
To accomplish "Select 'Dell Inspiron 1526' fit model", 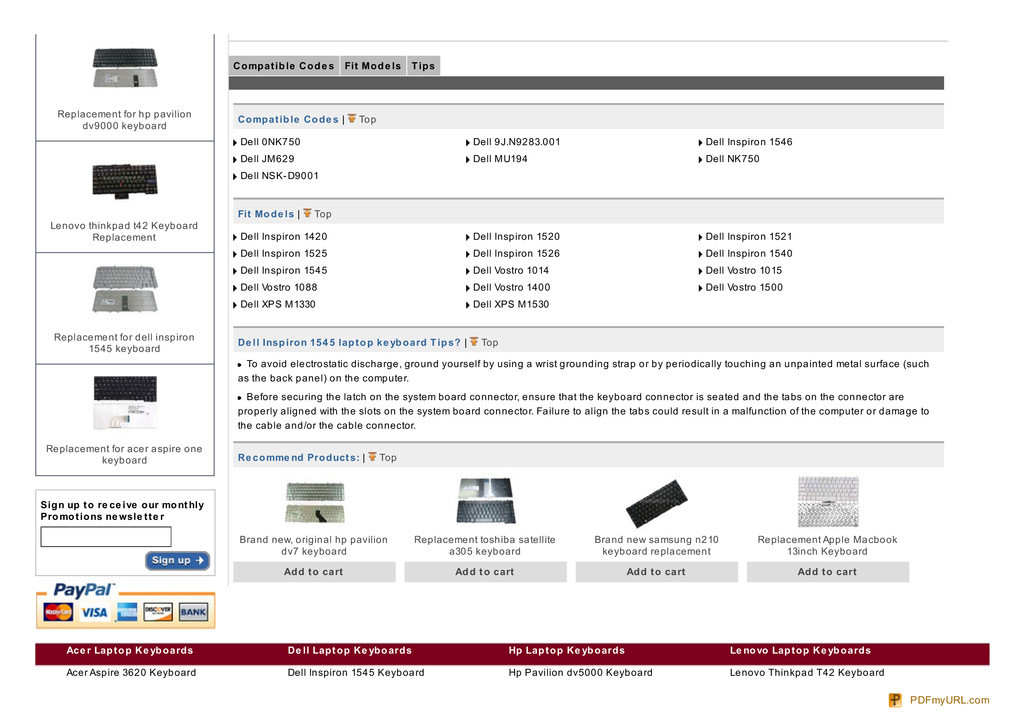I will click(517, 253).
